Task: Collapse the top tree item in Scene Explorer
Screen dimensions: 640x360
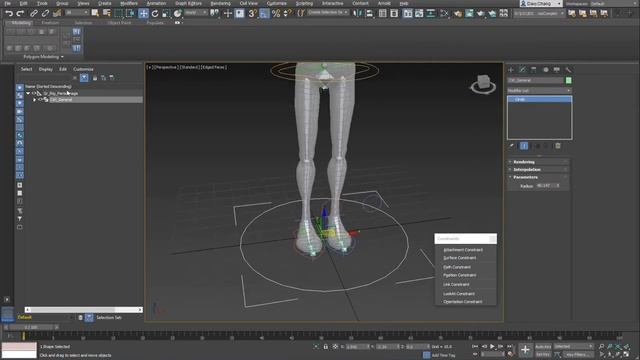Action: (28, 93)
